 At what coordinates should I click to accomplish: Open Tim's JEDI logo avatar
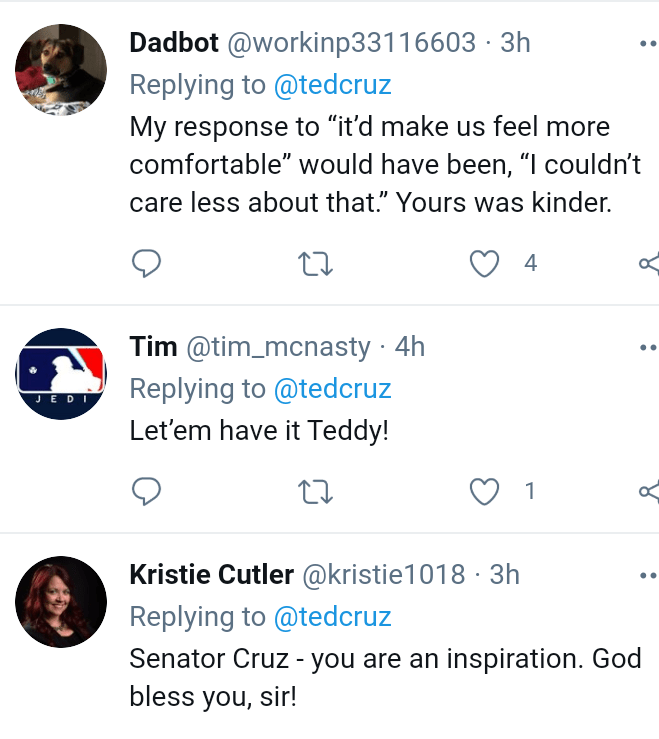tap(61, 373)
